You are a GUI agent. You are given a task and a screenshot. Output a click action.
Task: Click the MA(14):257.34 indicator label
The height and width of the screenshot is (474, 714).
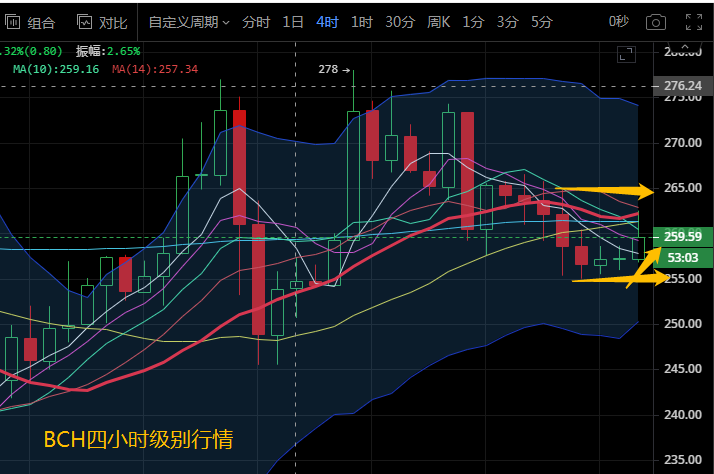click(155, 69)
